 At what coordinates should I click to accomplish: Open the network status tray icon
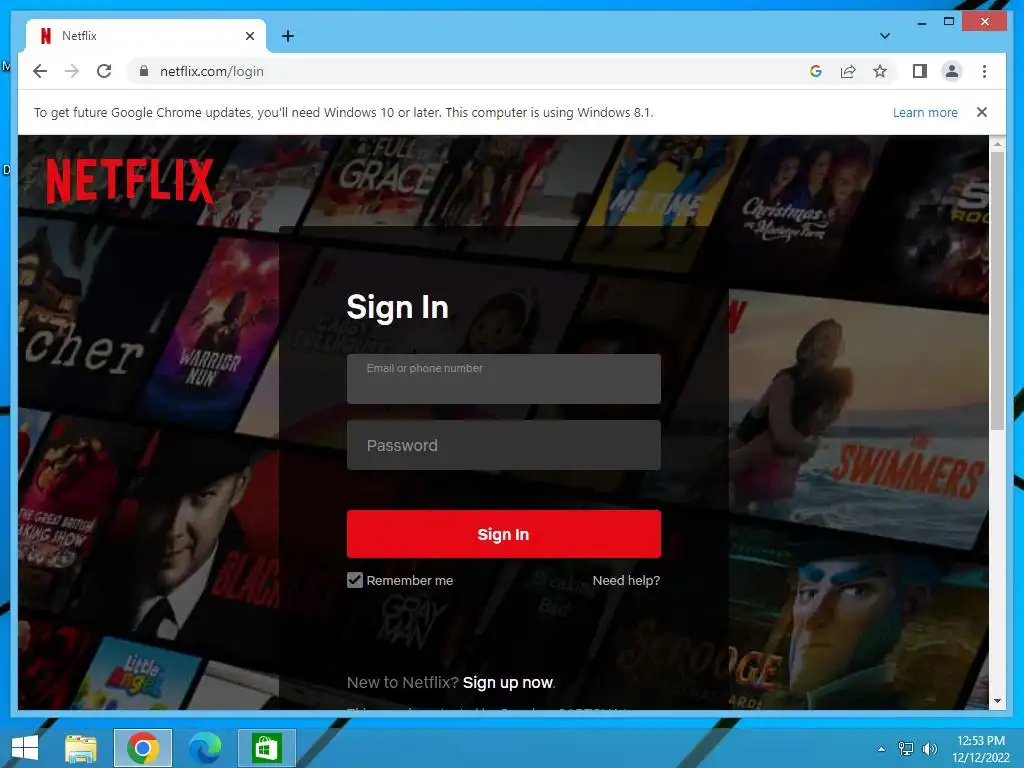(905, 748)
